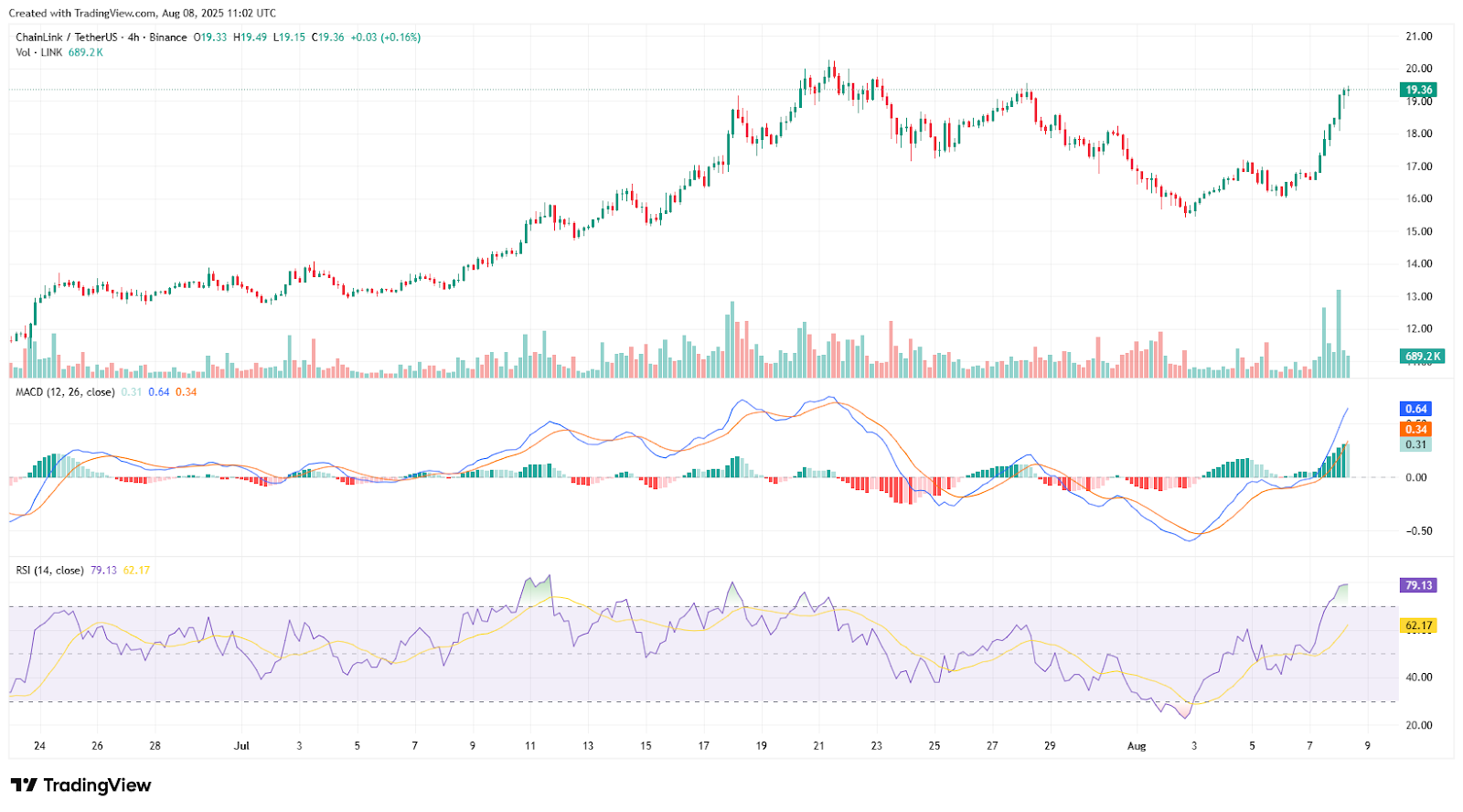Click the 18.00 price axis label
The width and height of the screenshot is (1463, 812).
(1419, 134)
